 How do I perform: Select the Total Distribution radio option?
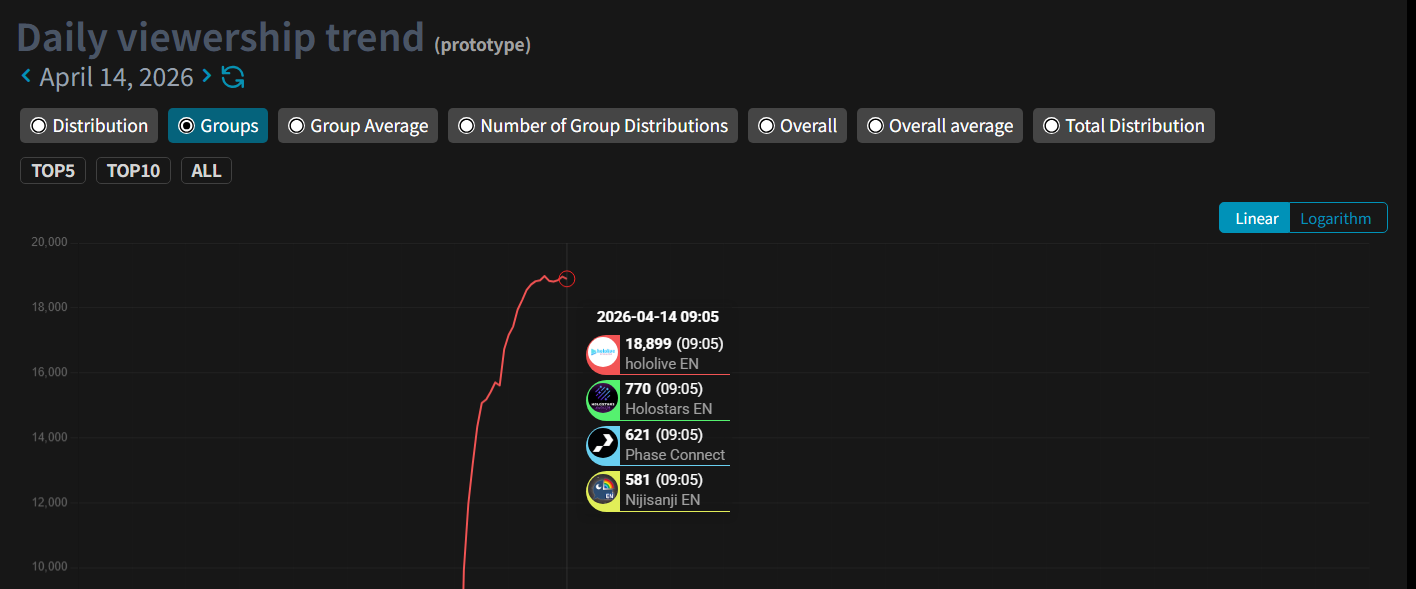click(1124, 126)
